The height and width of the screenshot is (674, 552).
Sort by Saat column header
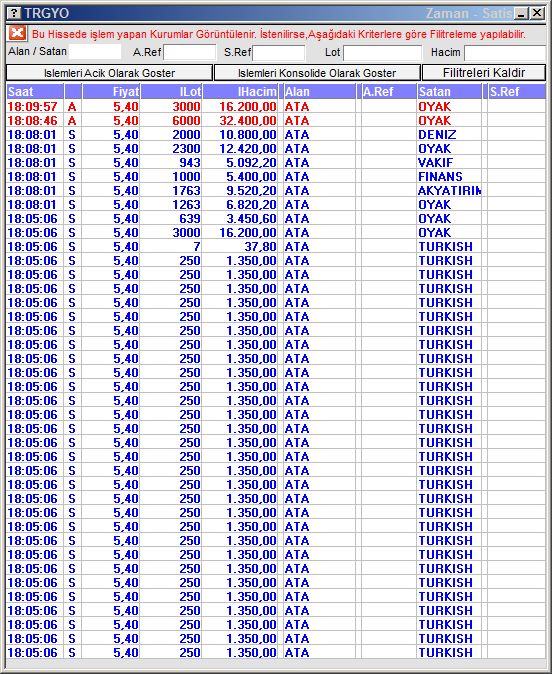pos(35,92)
